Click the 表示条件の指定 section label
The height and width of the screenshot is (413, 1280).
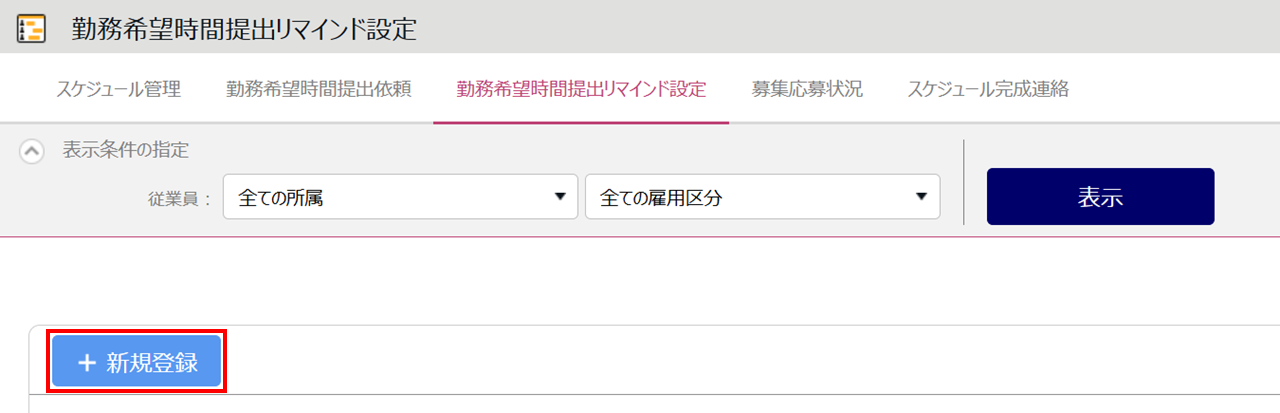(126, 150)
